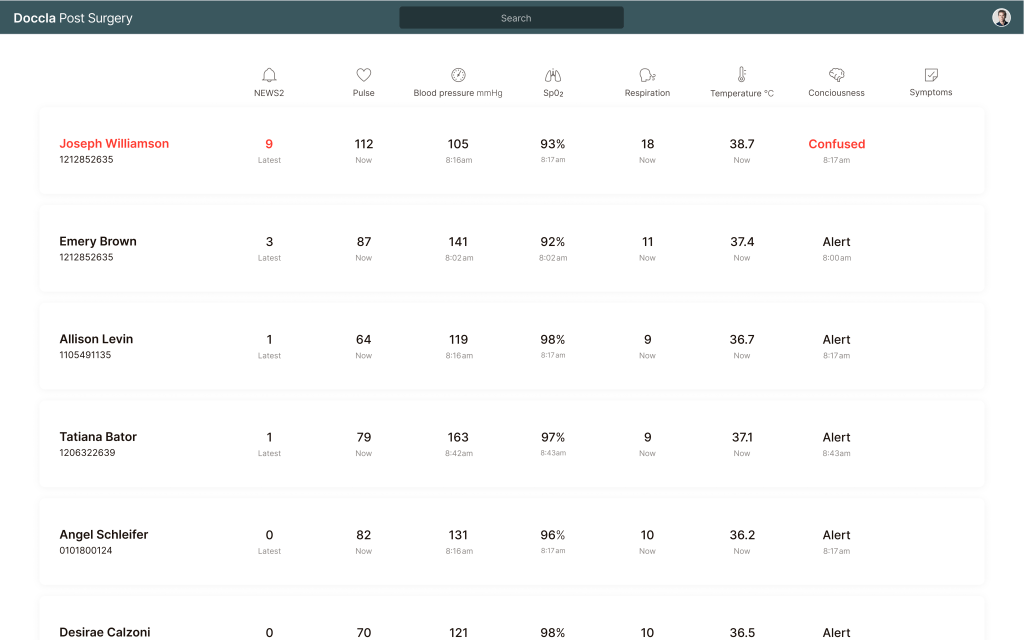Select Angel Schleifer's SpO2 96%
Viewport: 1024px width, 640px height.
coord(552,535)
